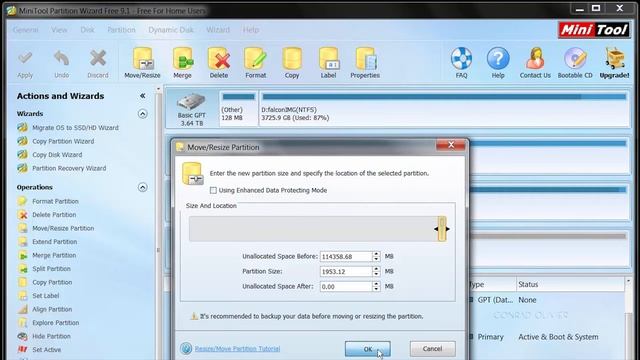Click the D:falconIMG(NTFS) partition bar
Screen dimensions: 640x360
[444, 109]
